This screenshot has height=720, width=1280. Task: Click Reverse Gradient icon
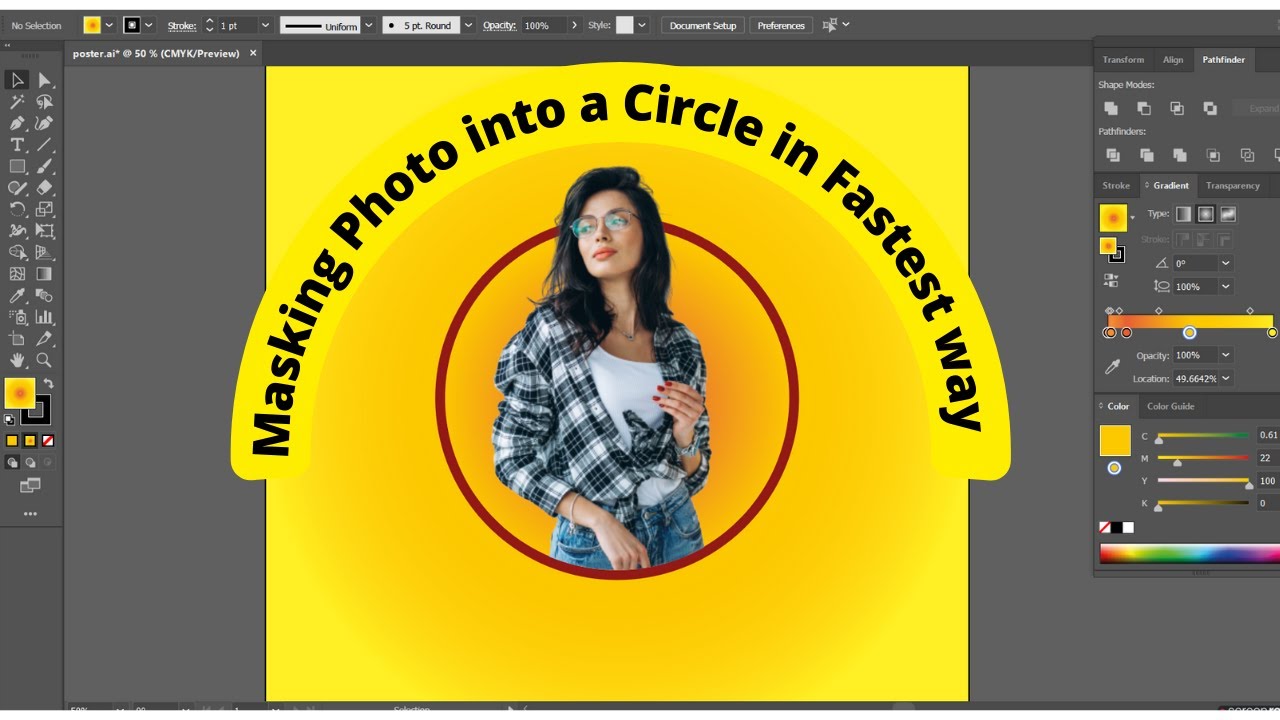click(1111, 280)
